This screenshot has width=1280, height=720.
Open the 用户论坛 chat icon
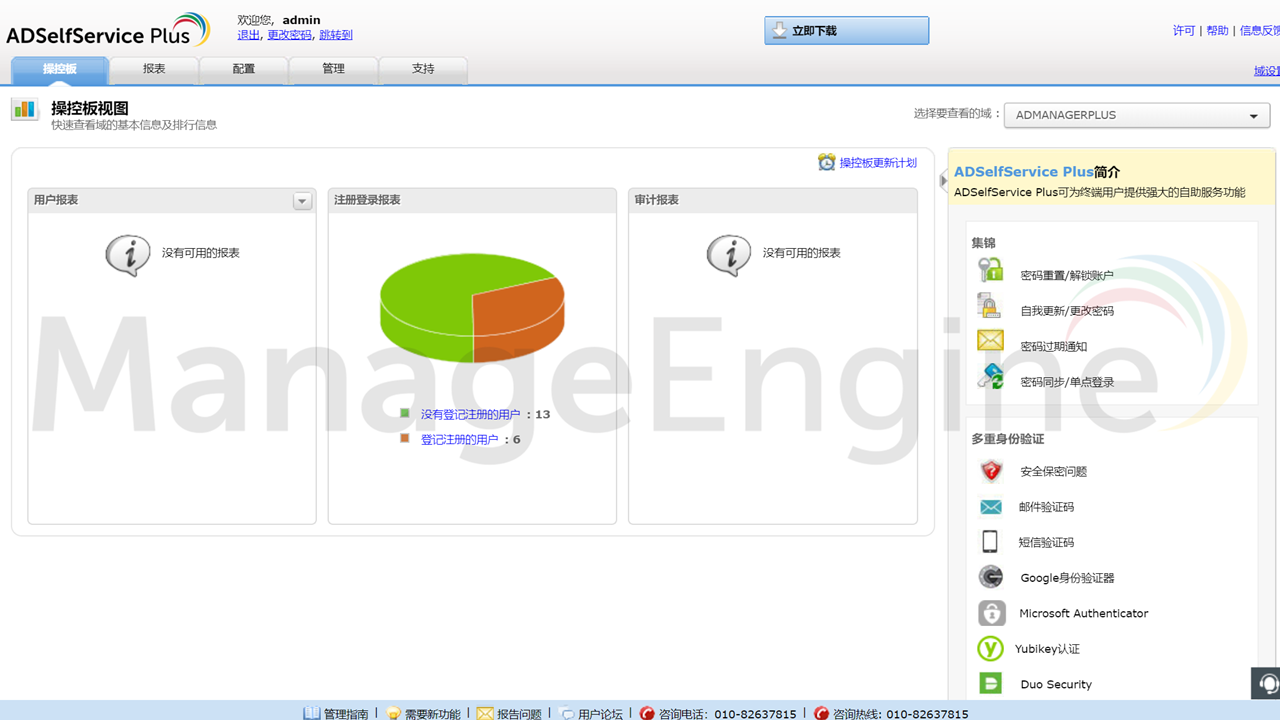[567, 713]
